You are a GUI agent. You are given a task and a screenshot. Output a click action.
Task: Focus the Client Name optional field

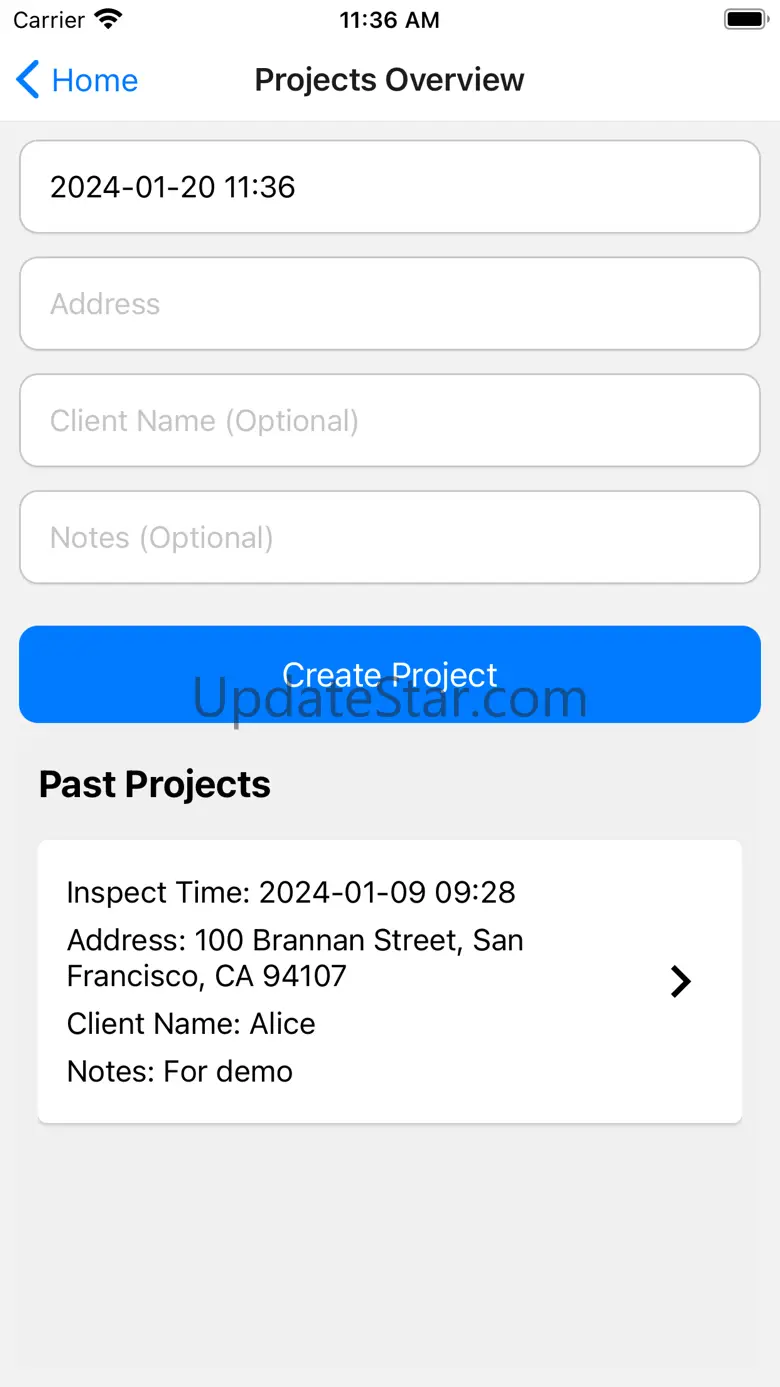[390, 421]
